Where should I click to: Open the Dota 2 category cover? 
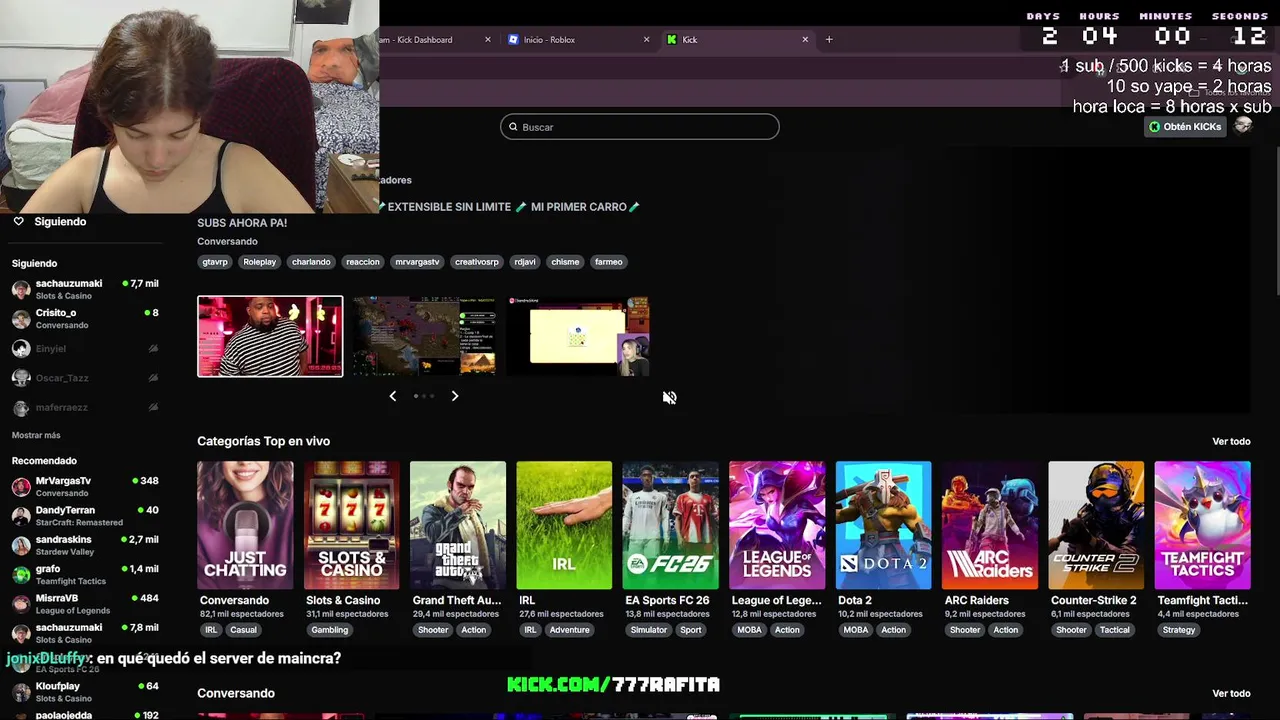click(x=883, y=525)
